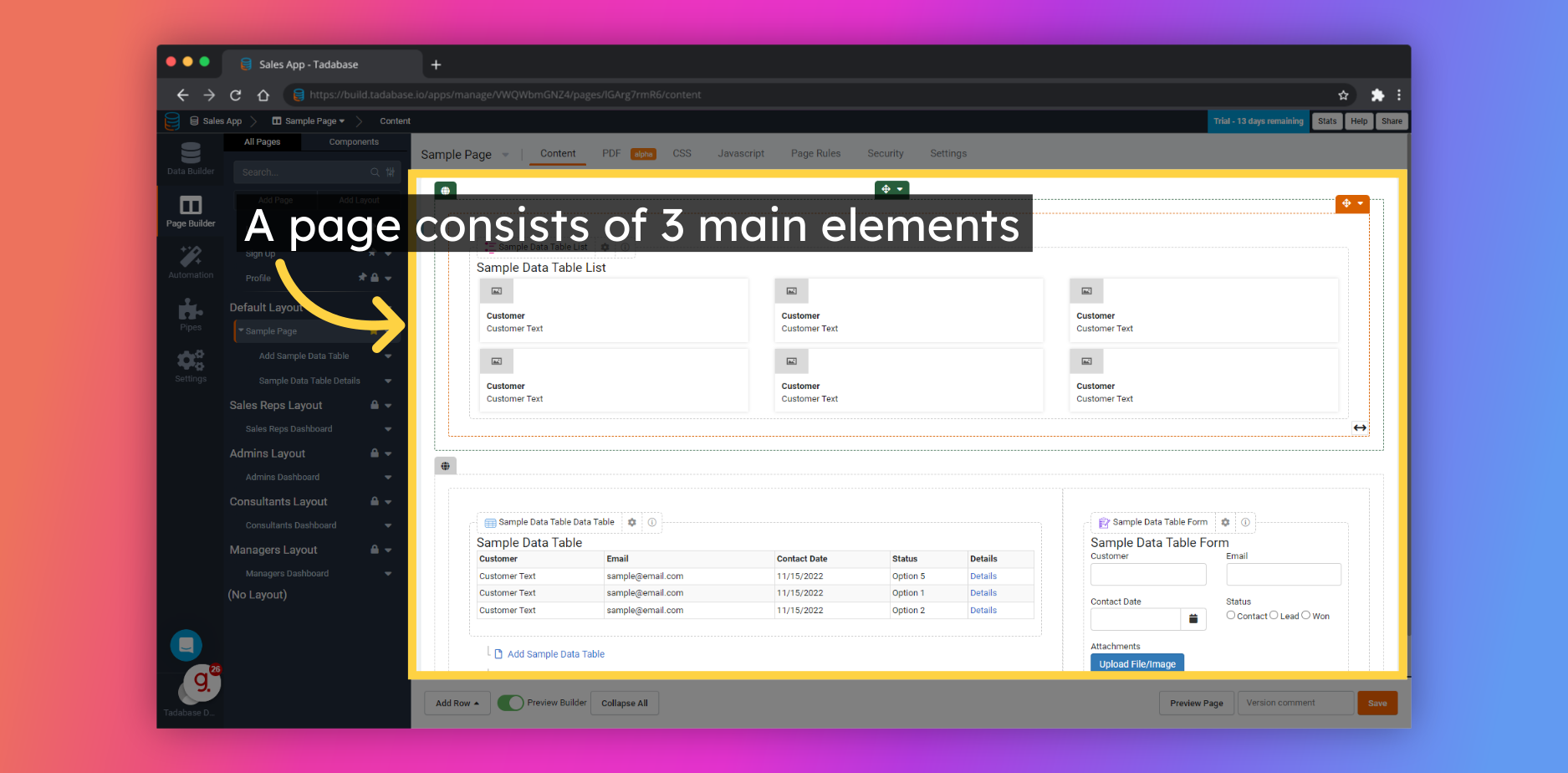Select the Contact status radio button
1568x773 pixels.
pyautogui.click(x=1231, y=615)
